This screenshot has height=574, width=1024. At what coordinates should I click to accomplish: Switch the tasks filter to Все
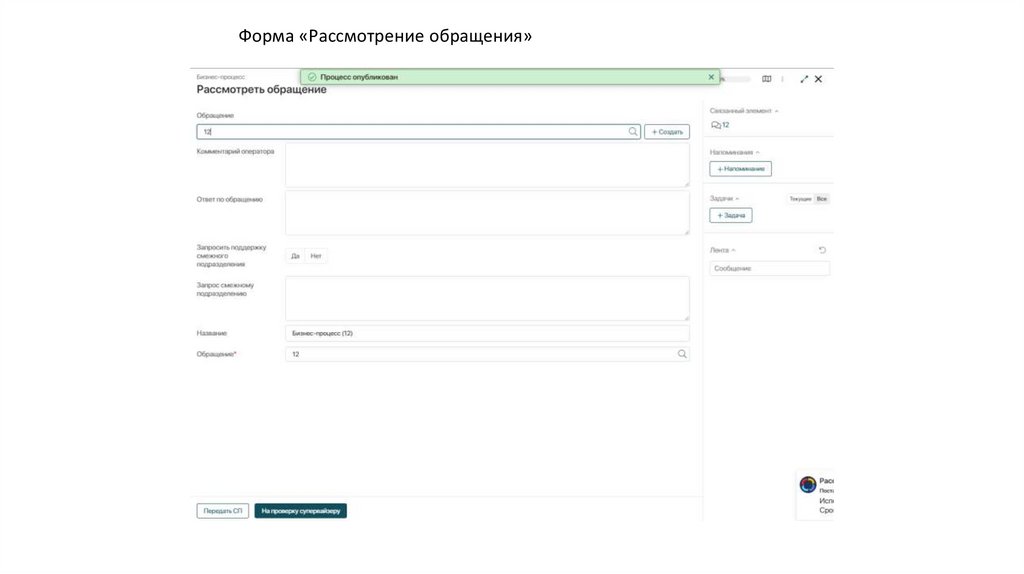[822, 199]
